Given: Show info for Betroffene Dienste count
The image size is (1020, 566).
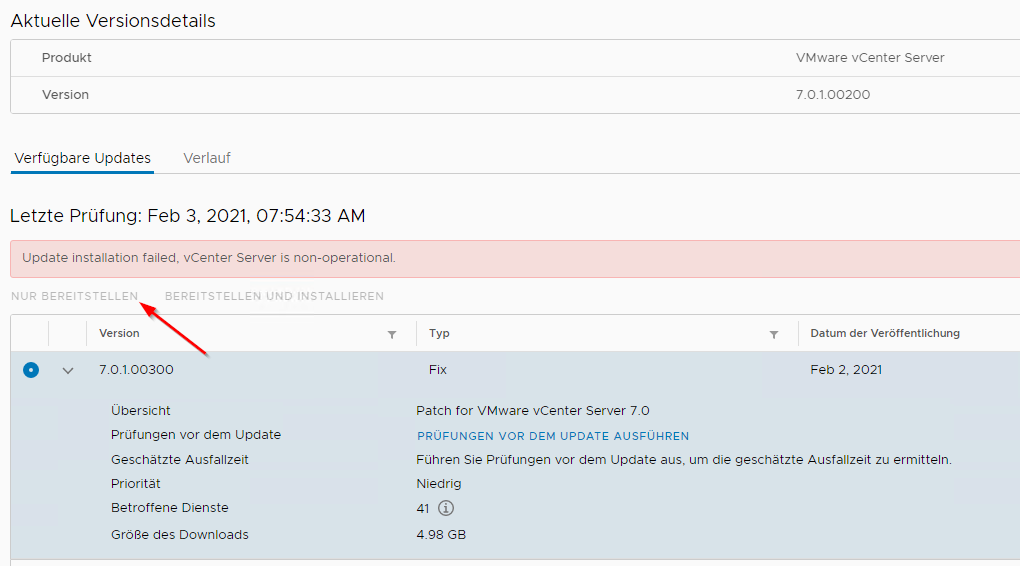Looking at the screenshot, I should pyautogui.click(x=446, y=508).
